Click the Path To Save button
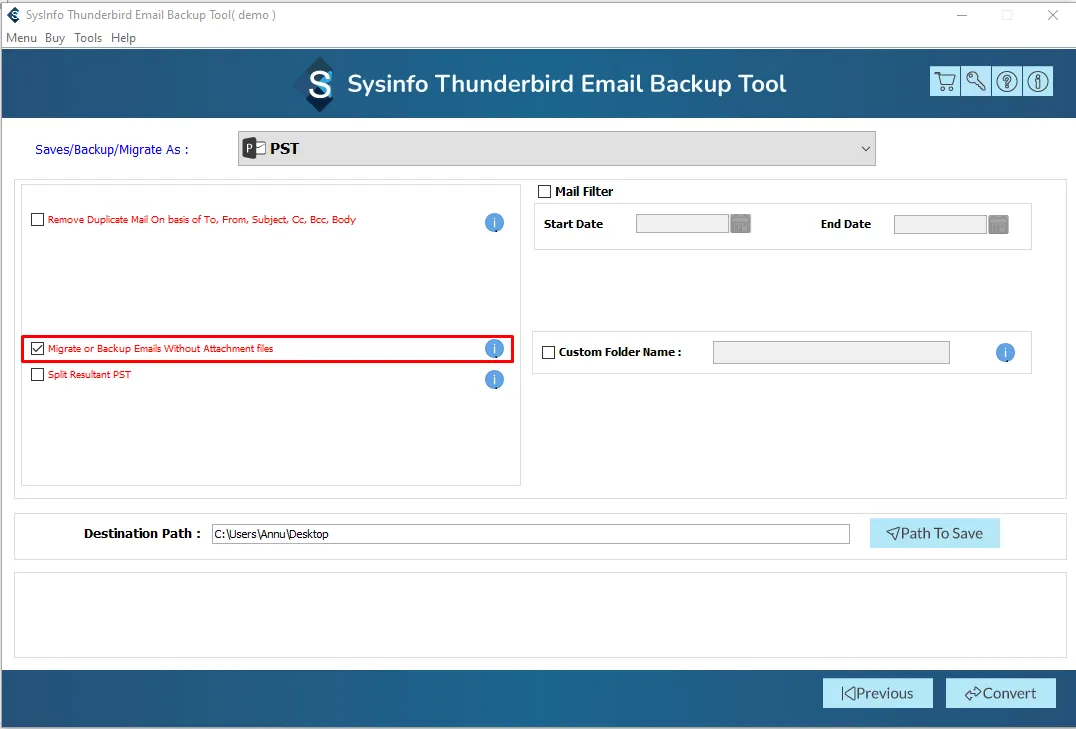 tap(935, 533)
